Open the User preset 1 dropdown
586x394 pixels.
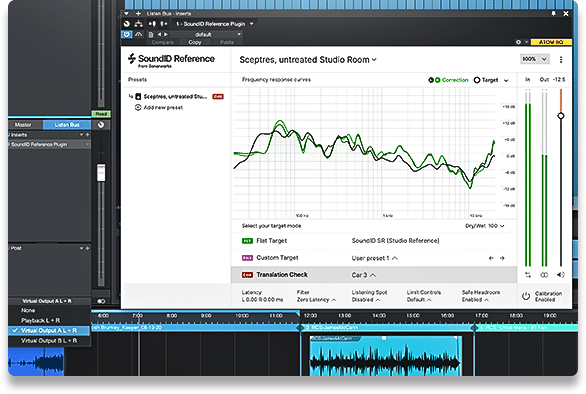[374, 258]
